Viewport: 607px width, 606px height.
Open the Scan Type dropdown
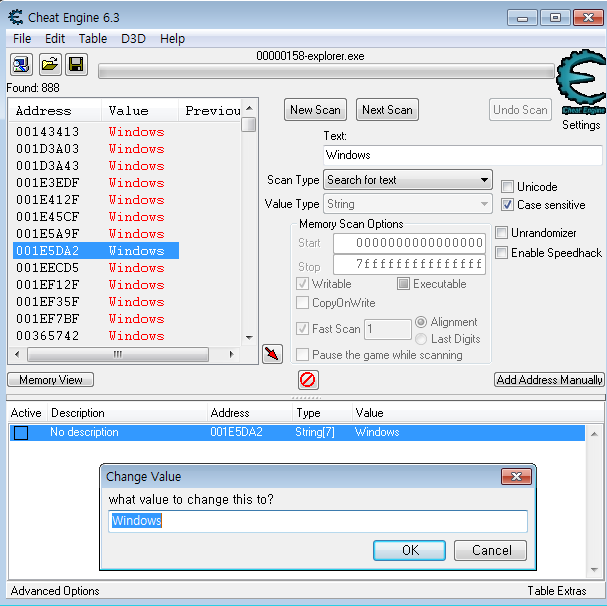point(408,180)
